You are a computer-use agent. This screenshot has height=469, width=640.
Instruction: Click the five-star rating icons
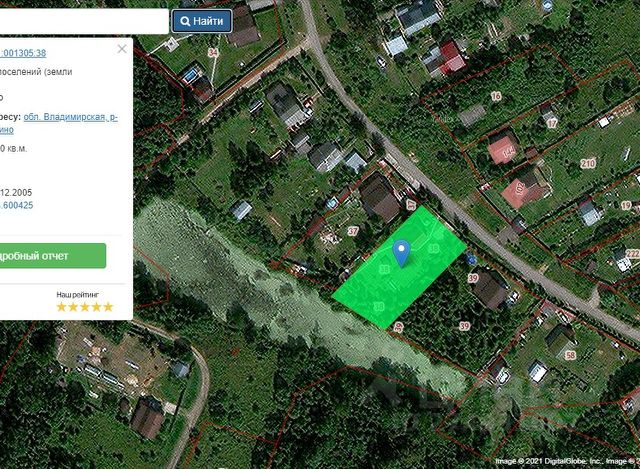click(x=84, y=307)
